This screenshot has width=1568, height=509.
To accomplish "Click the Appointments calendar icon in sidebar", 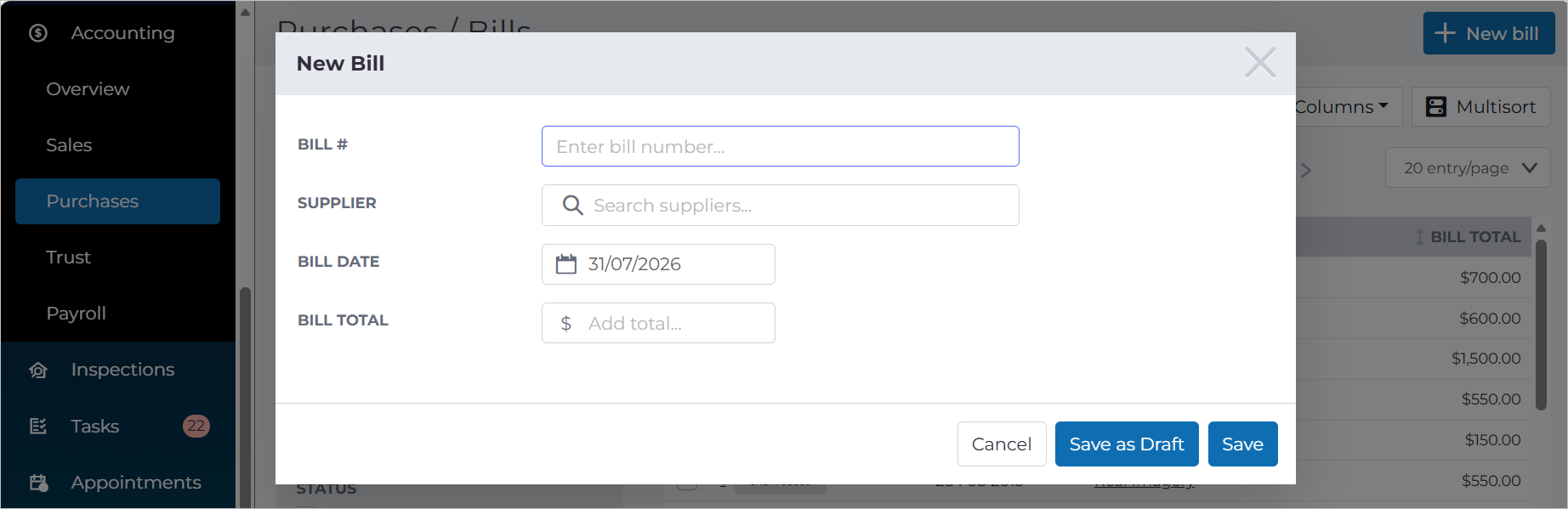I will 38,483.
